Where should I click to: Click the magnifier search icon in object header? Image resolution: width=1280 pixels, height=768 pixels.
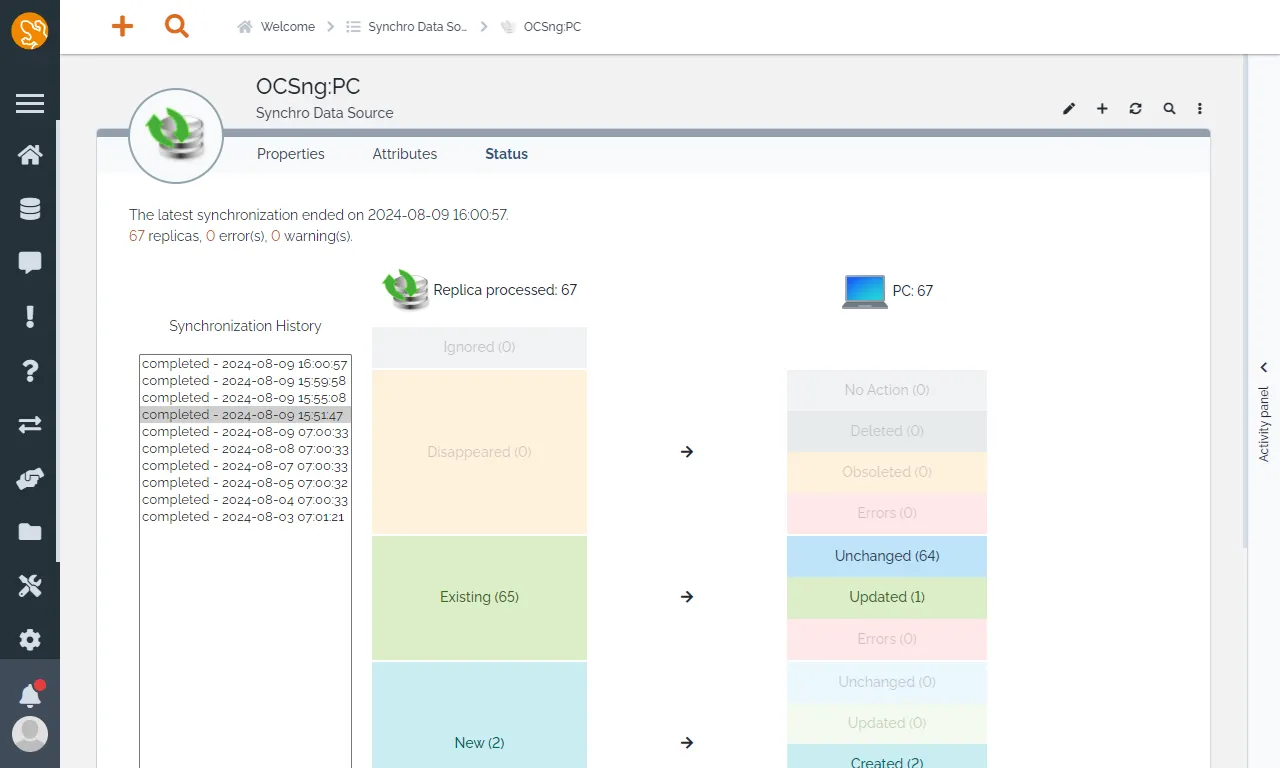pos(1169,108)
